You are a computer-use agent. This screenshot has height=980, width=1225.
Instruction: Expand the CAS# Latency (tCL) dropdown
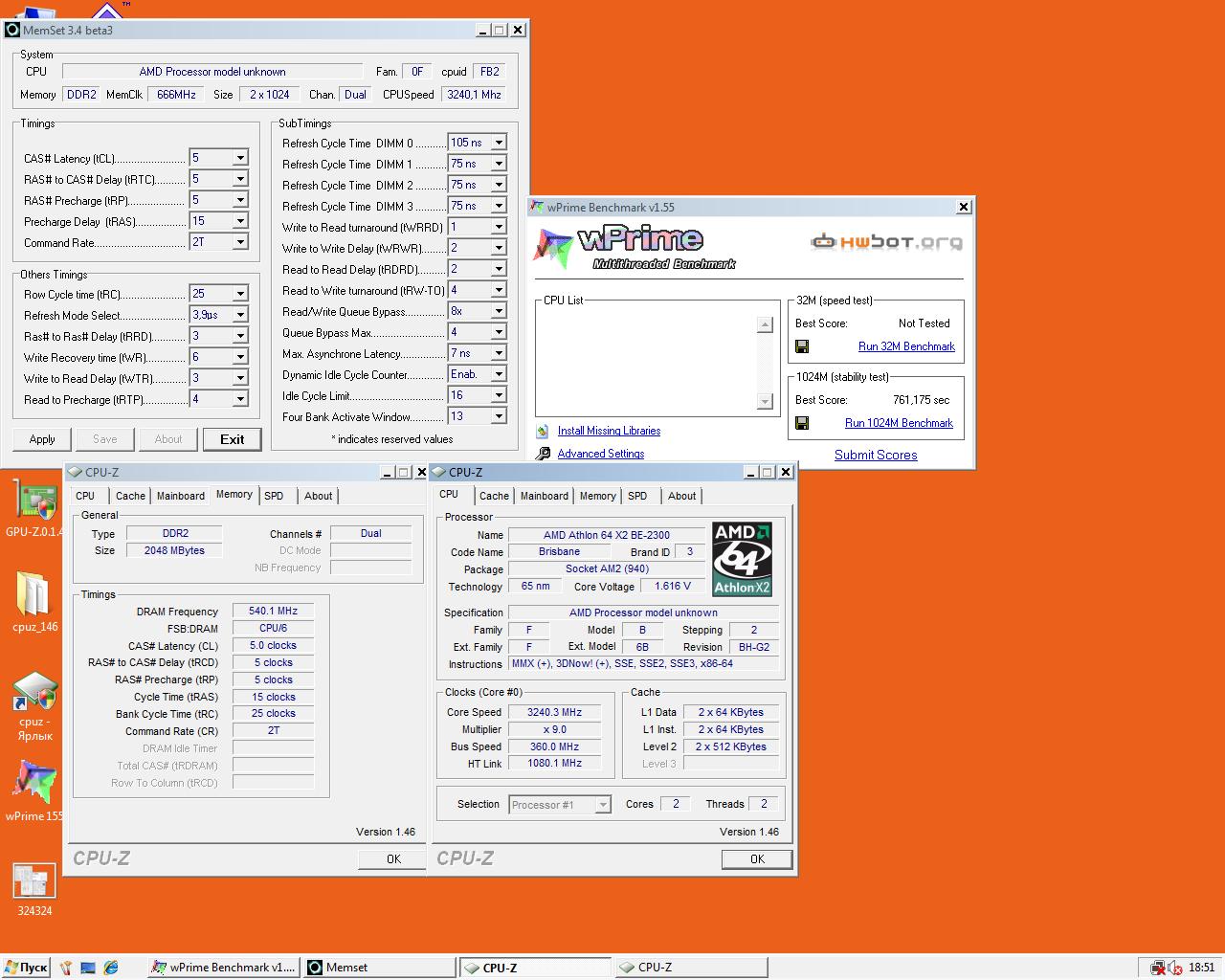point(240,158)
